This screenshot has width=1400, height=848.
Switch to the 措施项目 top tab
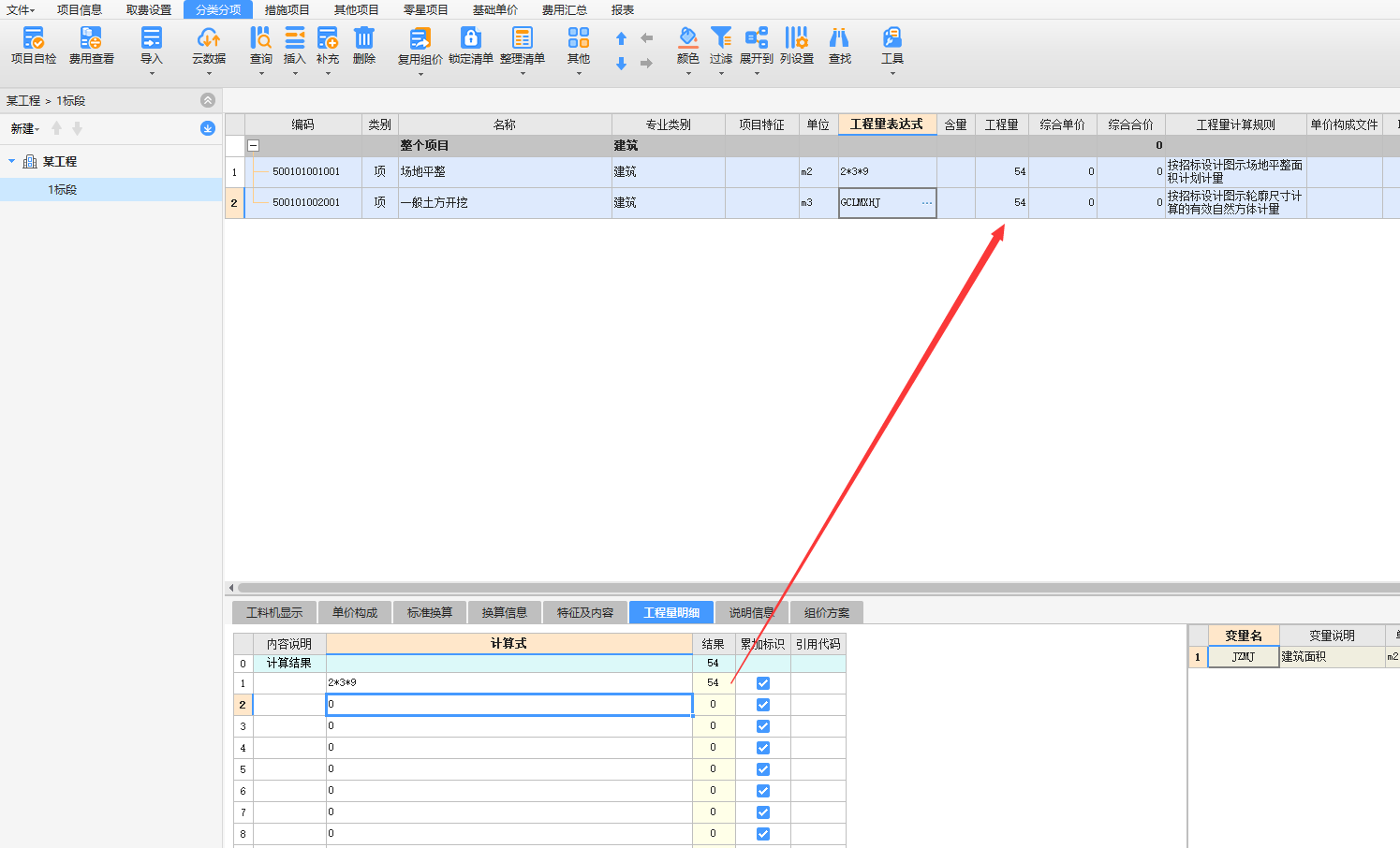[x=287, y=9]
